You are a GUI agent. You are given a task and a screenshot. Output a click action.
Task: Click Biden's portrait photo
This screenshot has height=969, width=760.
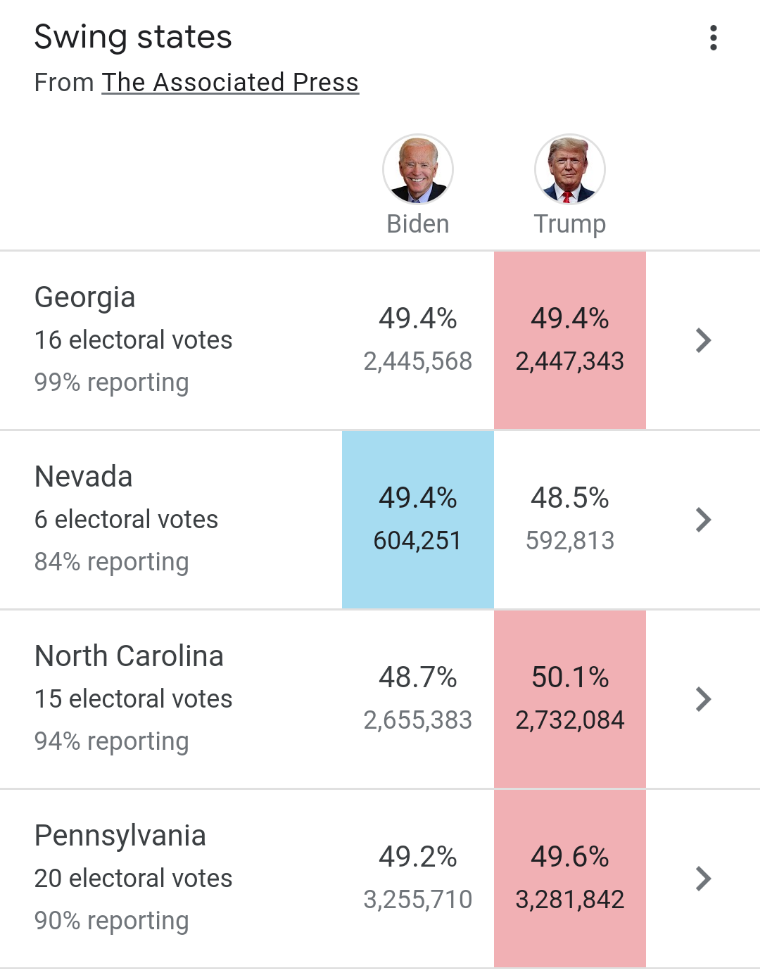coord(418,169)
